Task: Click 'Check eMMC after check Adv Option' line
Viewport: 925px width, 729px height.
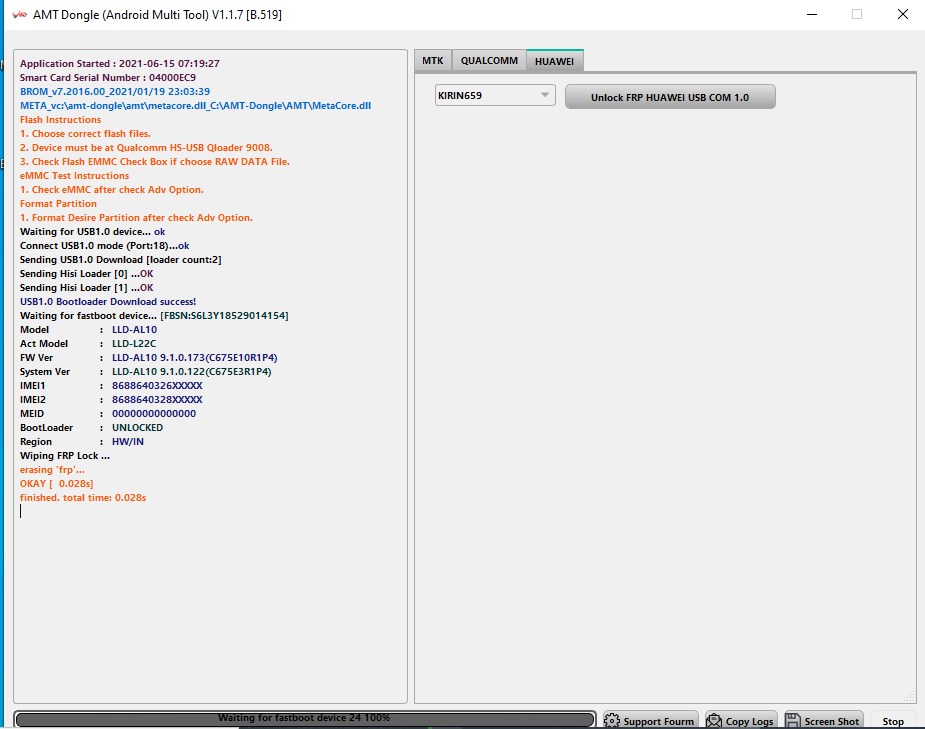Action: [111, 190]
